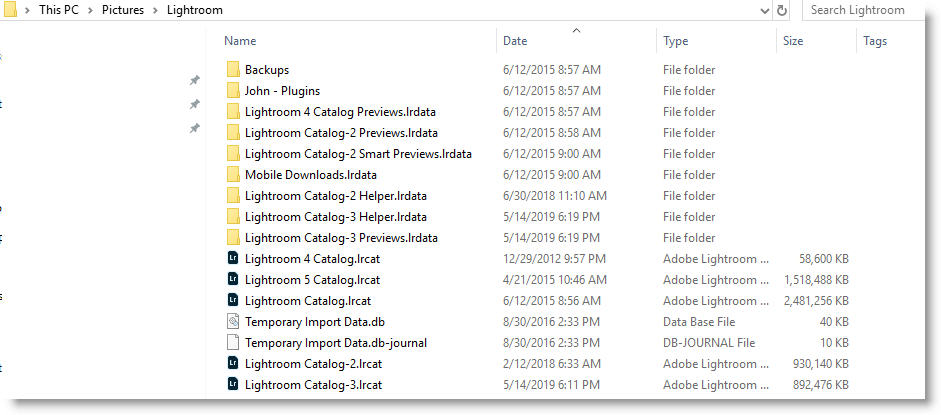This screenshot has height=415, width=941.
Task: Select Lr icon of Lightroom Catalog-3.lrcat
Action: point(233,384)
